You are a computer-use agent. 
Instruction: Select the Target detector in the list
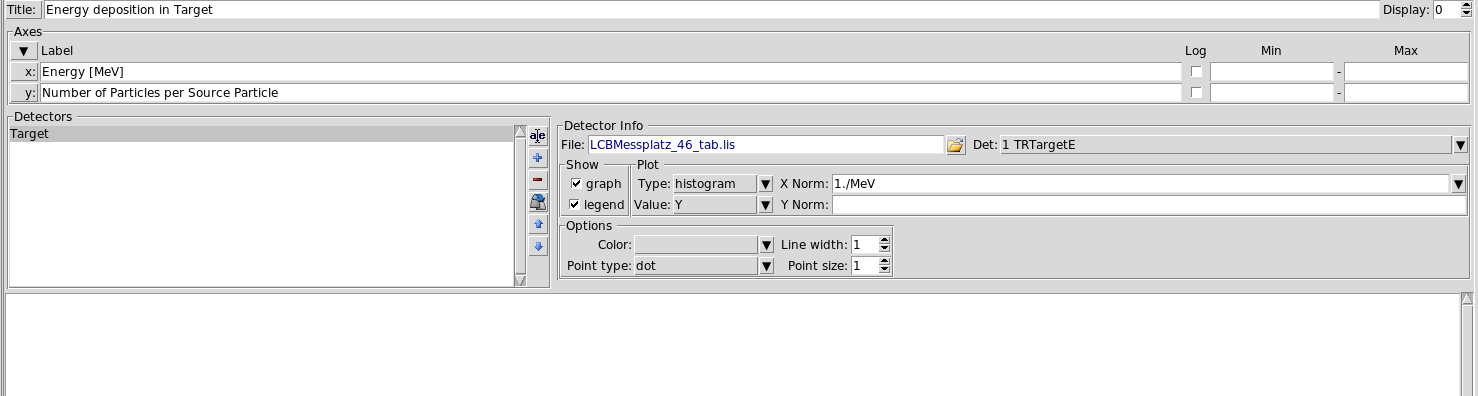click(261, 134)
